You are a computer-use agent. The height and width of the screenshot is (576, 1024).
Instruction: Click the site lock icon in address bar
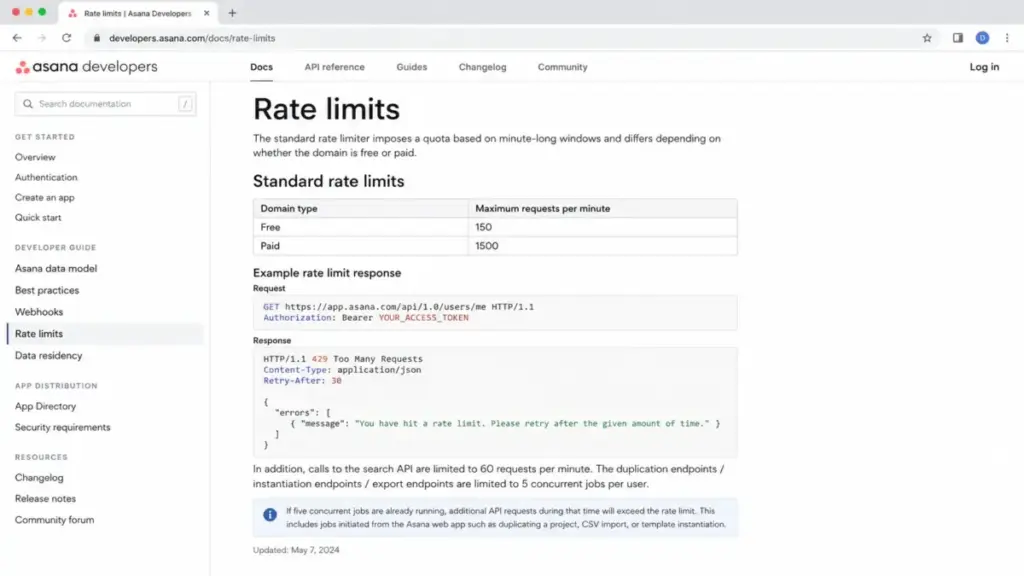pyautogui.click(x=97, y=38)
